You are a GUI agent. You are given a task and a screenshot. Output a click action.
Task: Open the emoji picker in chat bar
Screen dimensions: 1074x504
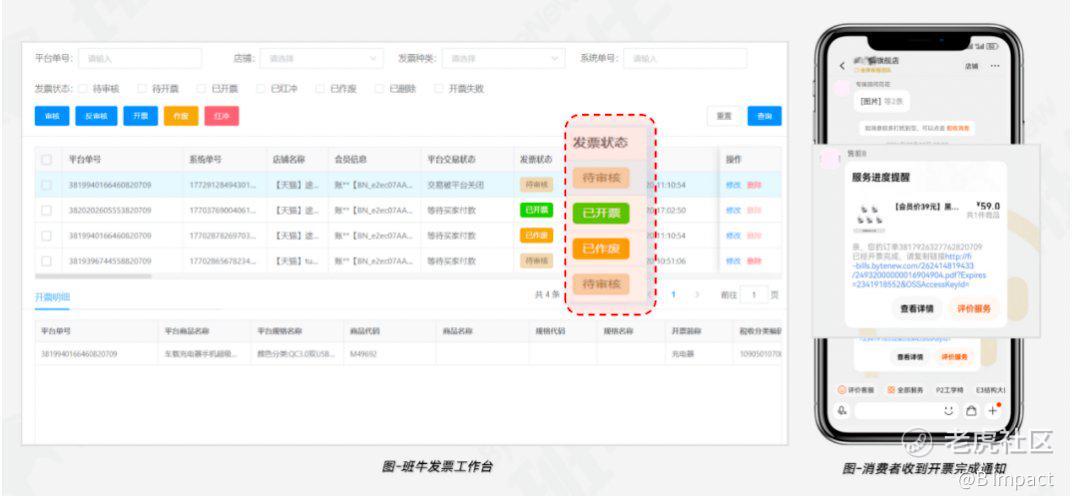point(949,411)
